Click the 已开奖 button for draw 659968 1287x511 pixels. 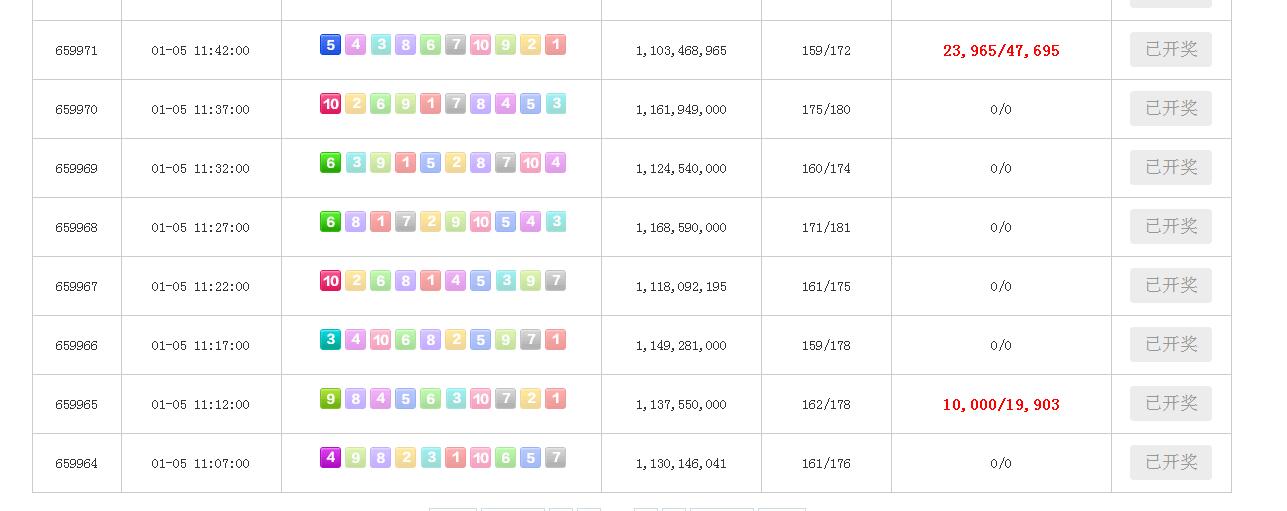[1171, 226]
